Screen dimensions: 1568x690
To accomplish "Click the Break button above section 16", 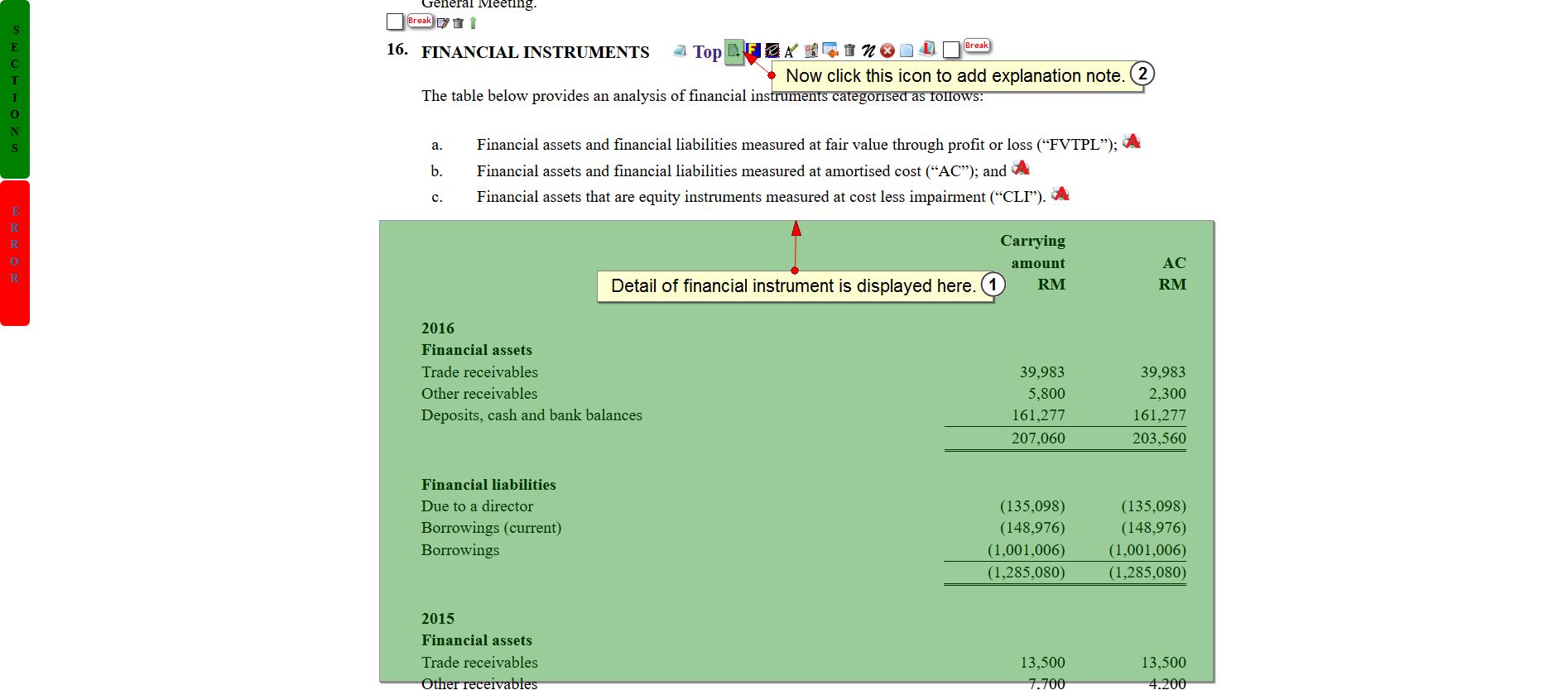I will coord(420,20).
